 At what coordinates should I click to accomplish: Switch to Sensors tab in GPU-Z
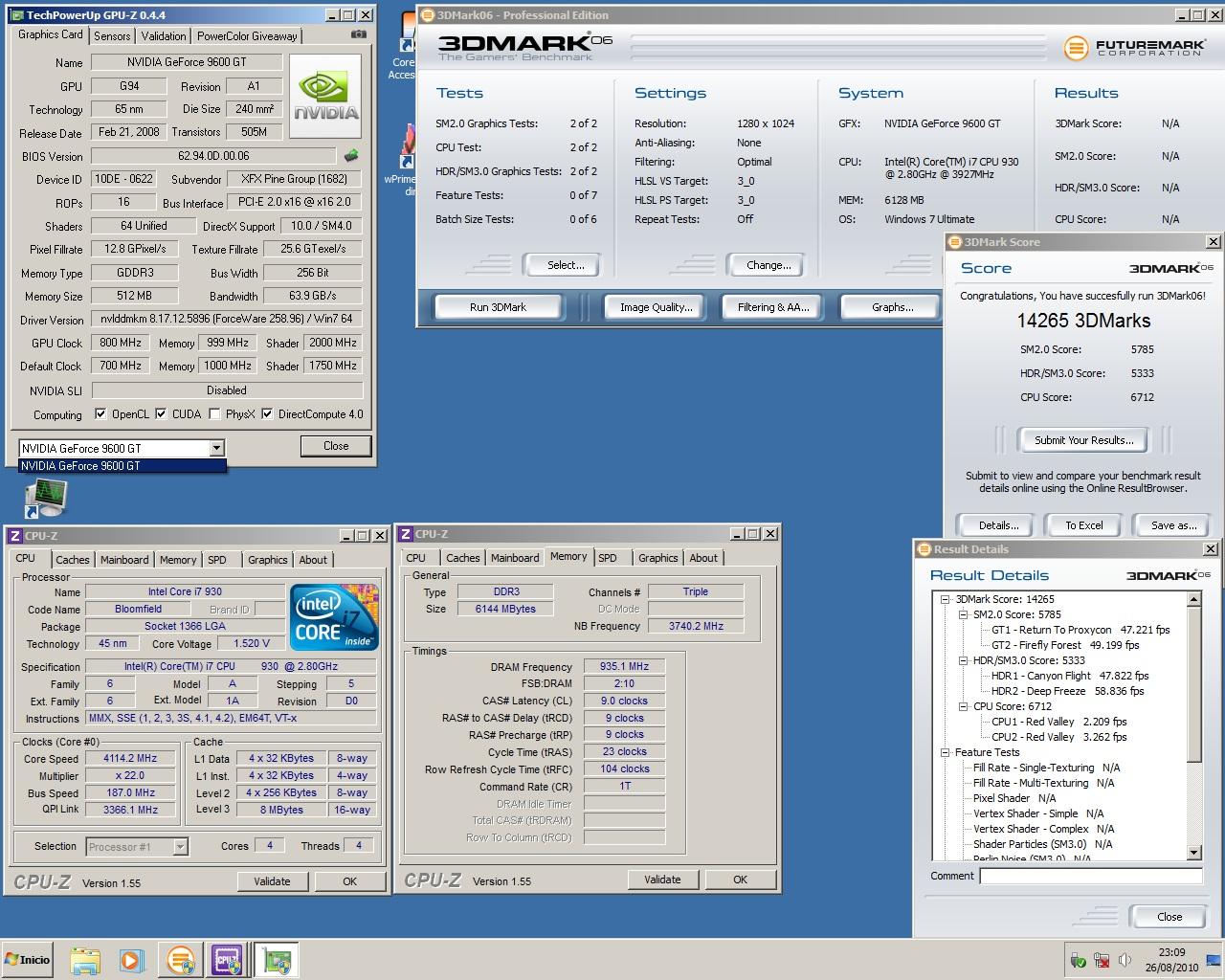(112, 35)
